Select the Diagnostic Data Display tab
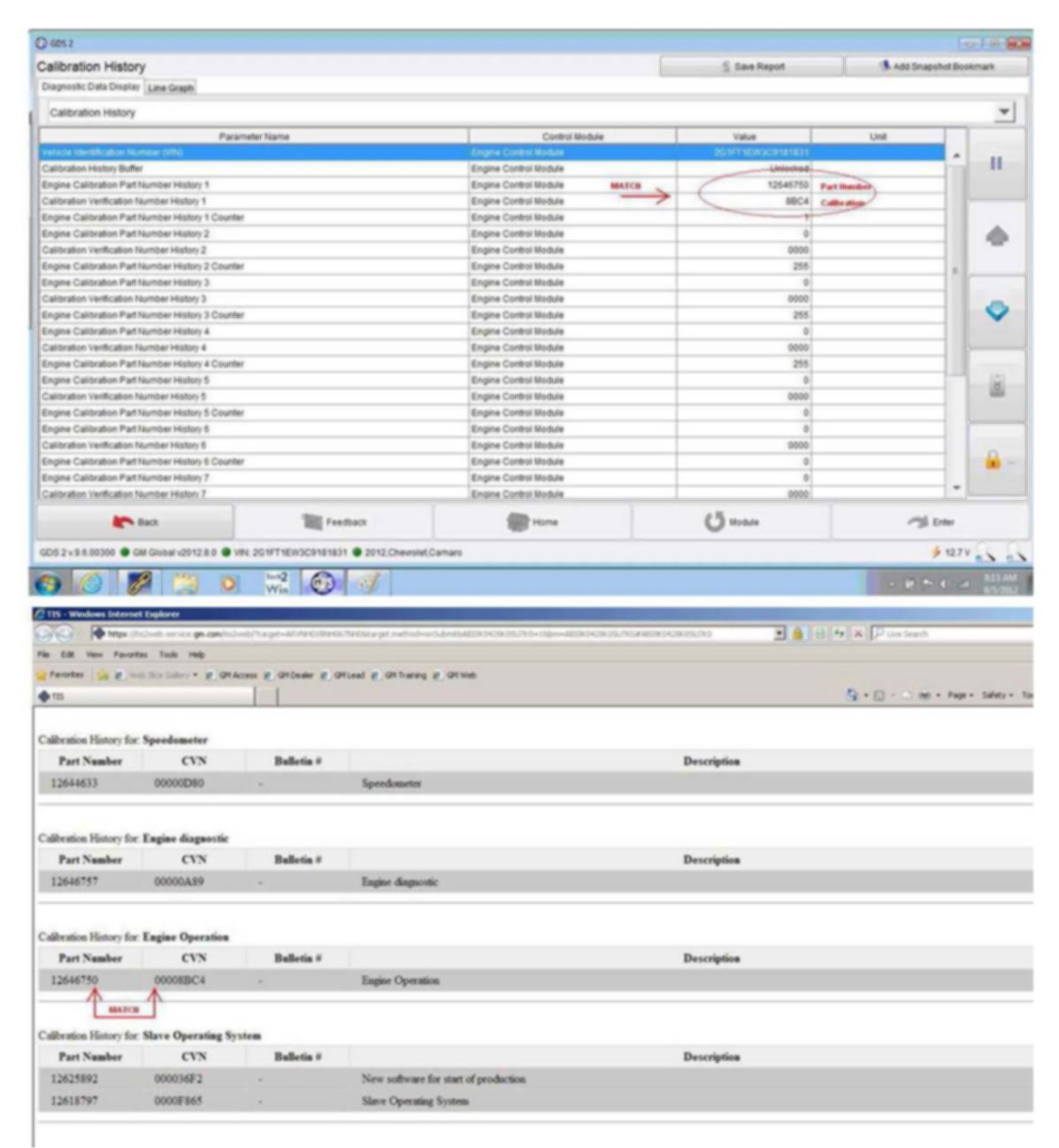1059x1148 pixels. point(90,87)
